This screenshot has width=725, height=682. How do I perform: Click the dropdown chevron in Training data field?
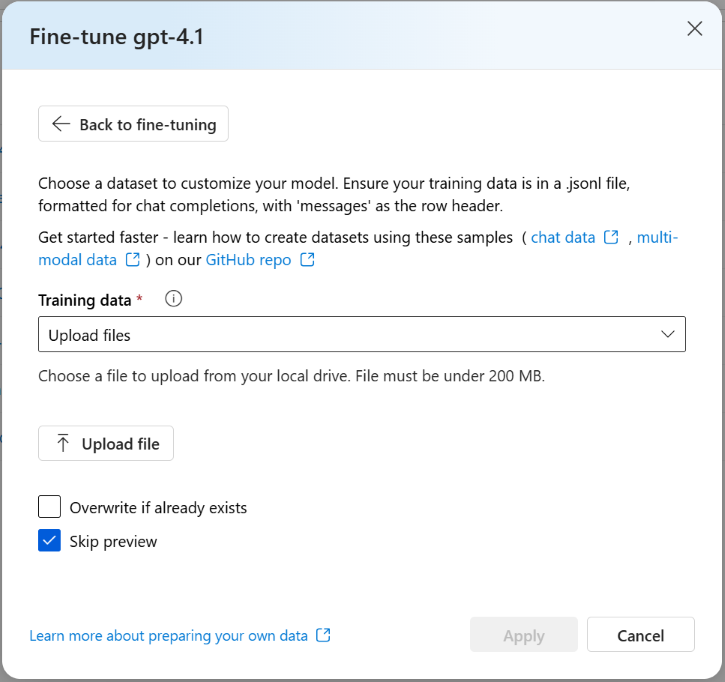(668, 334)
